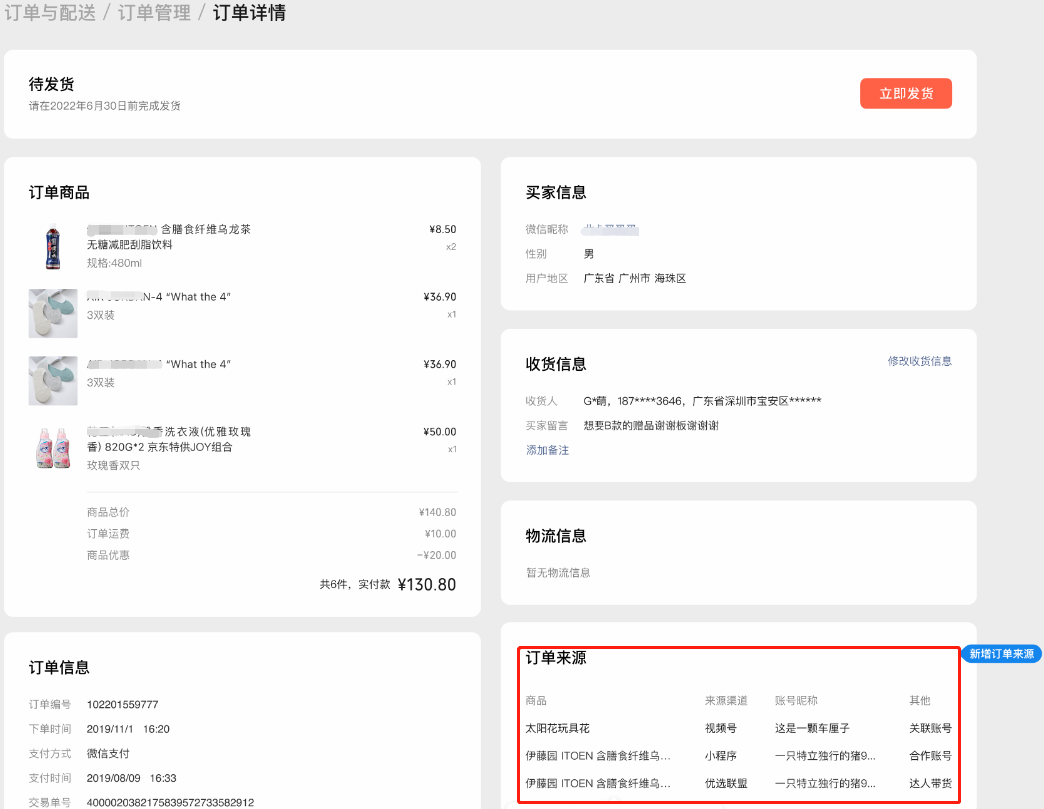Open the 修改收货信息 link
Screen dimensions: 1044x809
pos(919,361)
